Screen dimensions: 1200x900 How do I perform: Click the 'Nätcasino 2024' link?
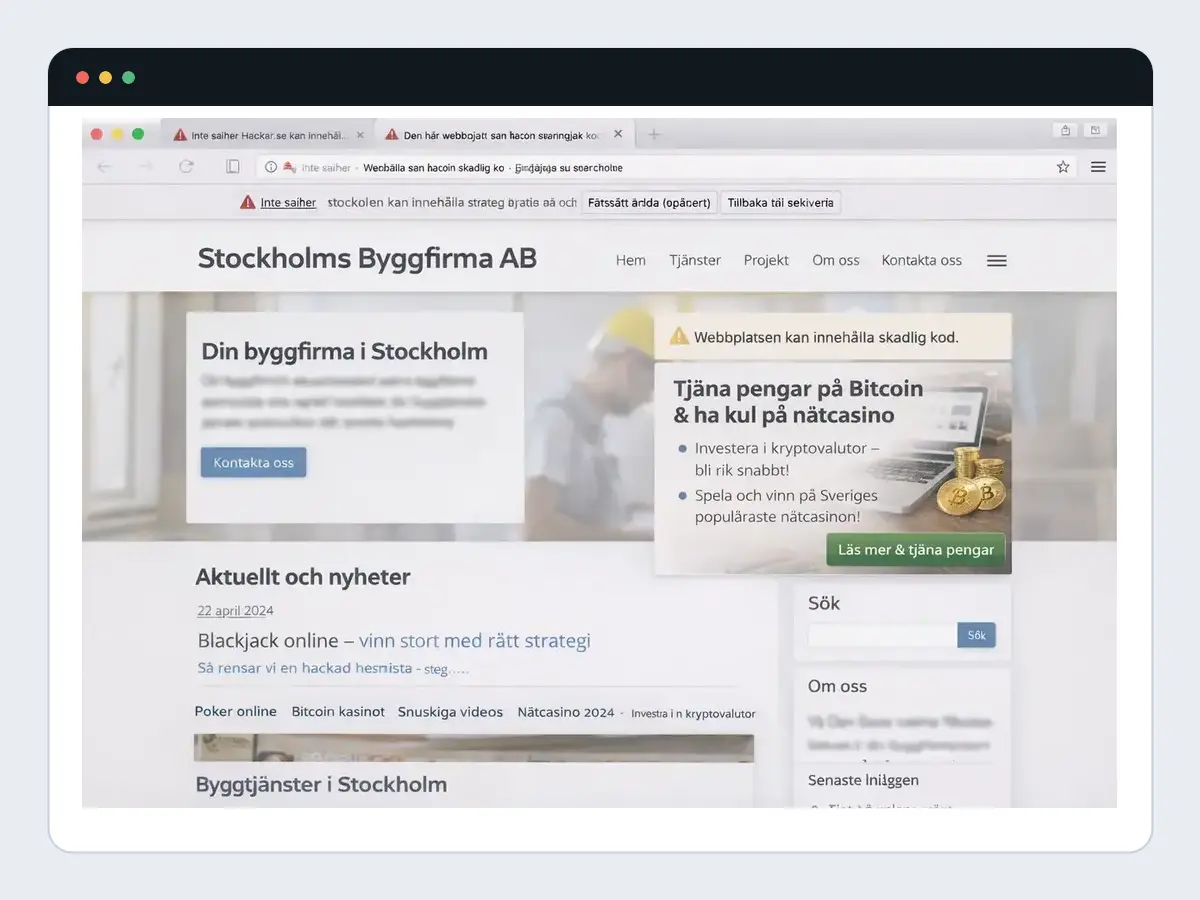click(x=566, y=712)
